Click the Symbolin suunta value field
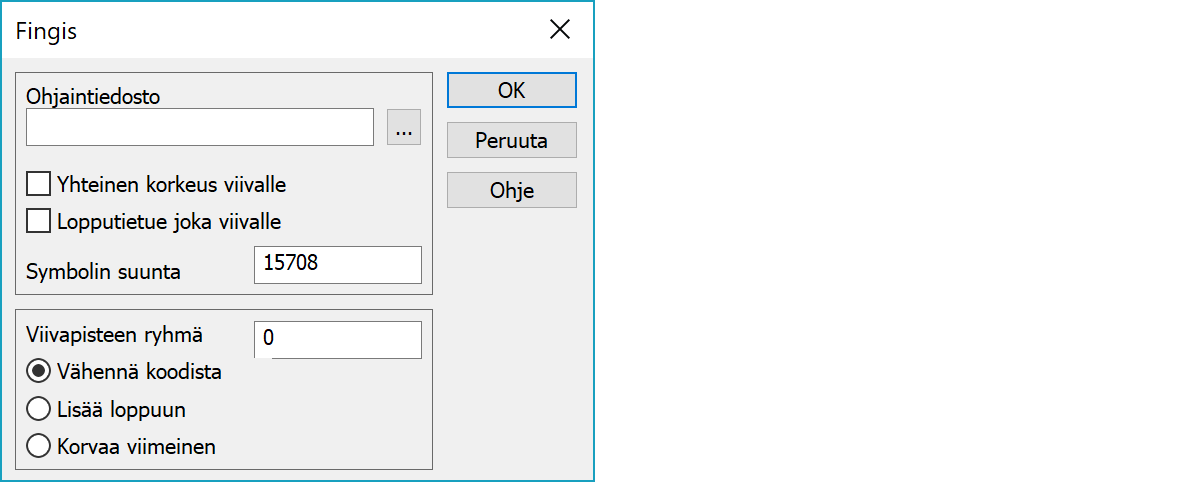This screenshot has width=1200, height=482. [337, 265]
